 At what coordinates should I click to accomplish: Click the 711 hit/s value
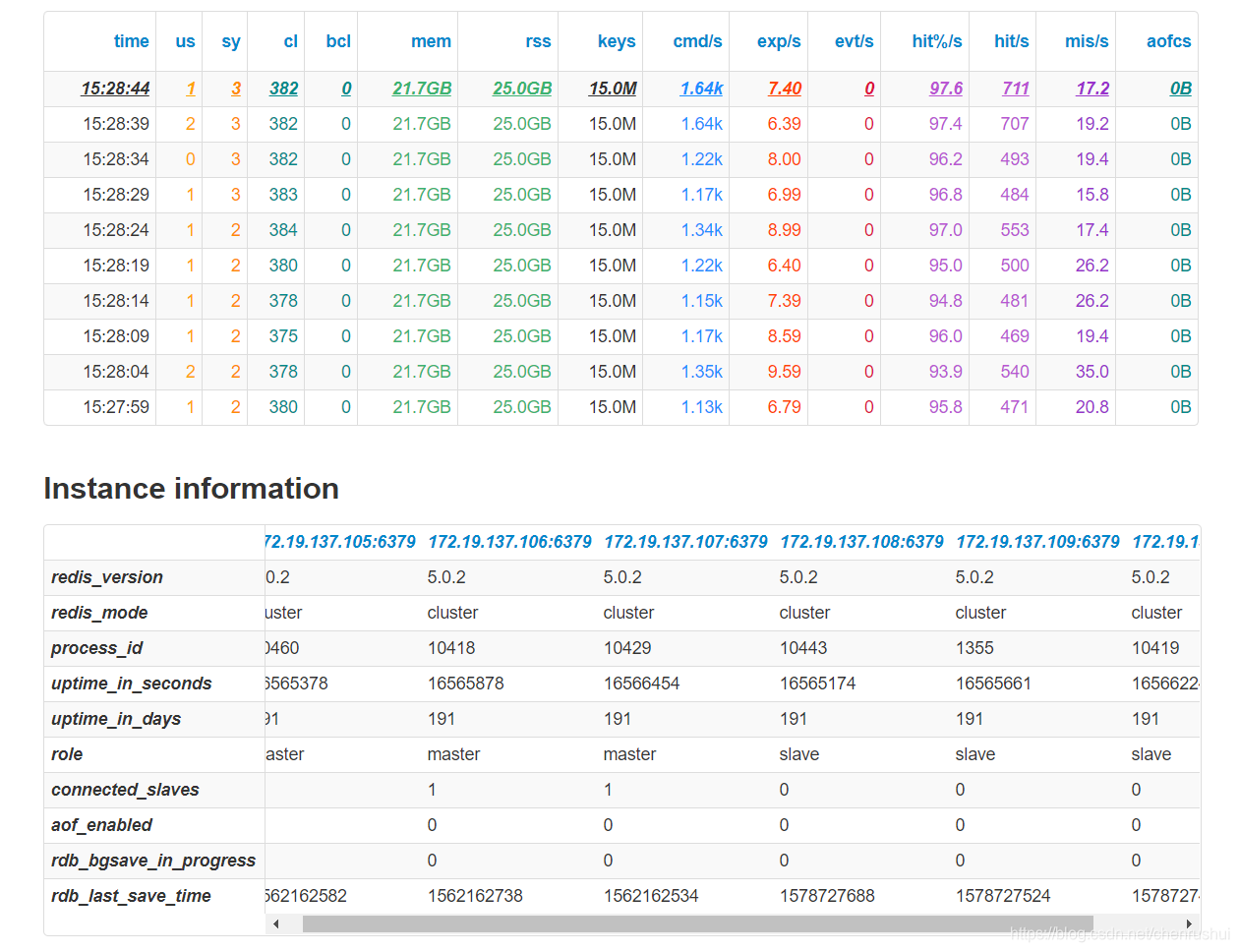point(1016,89)
